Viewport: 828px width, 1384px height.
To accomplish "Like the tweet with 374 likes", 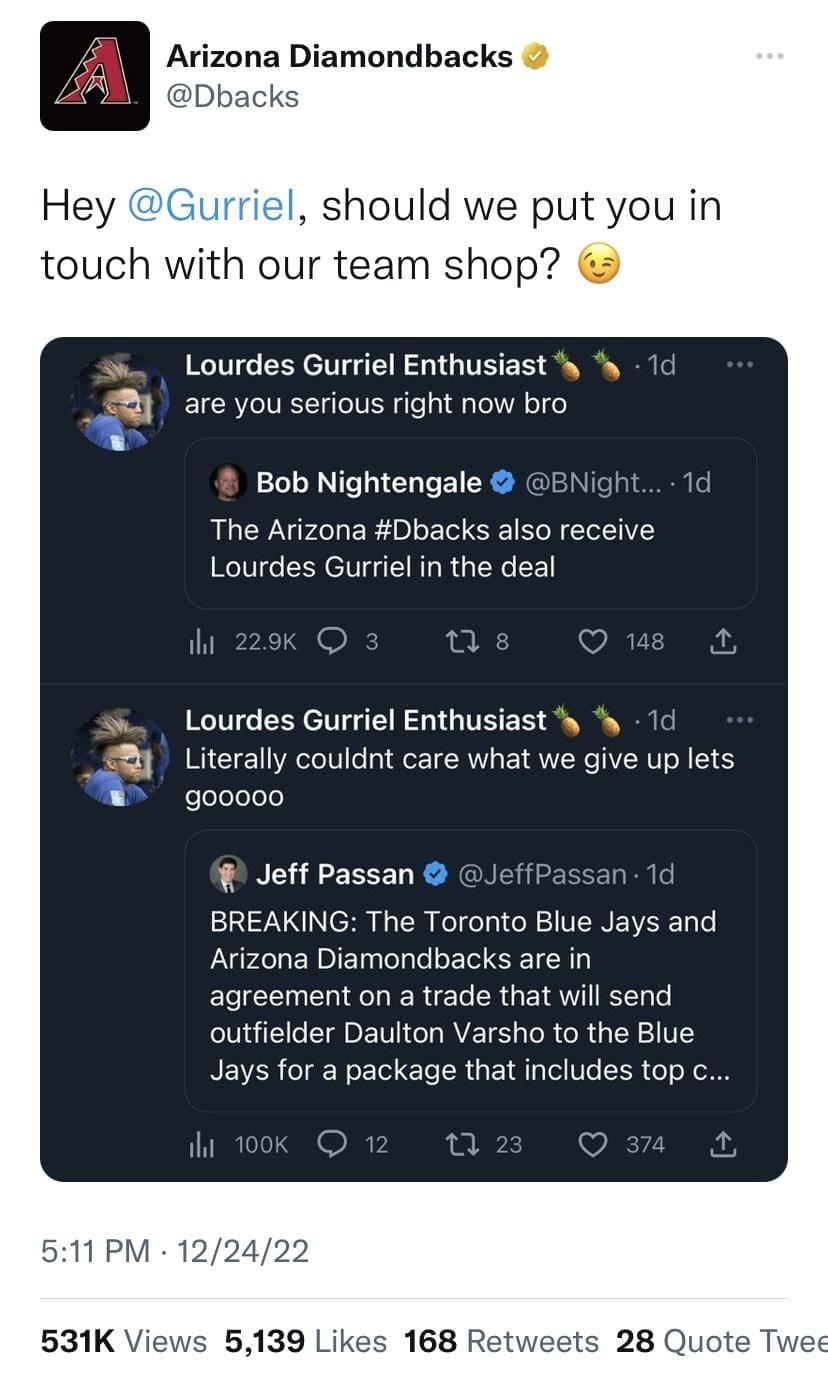I will point(595,1144).
